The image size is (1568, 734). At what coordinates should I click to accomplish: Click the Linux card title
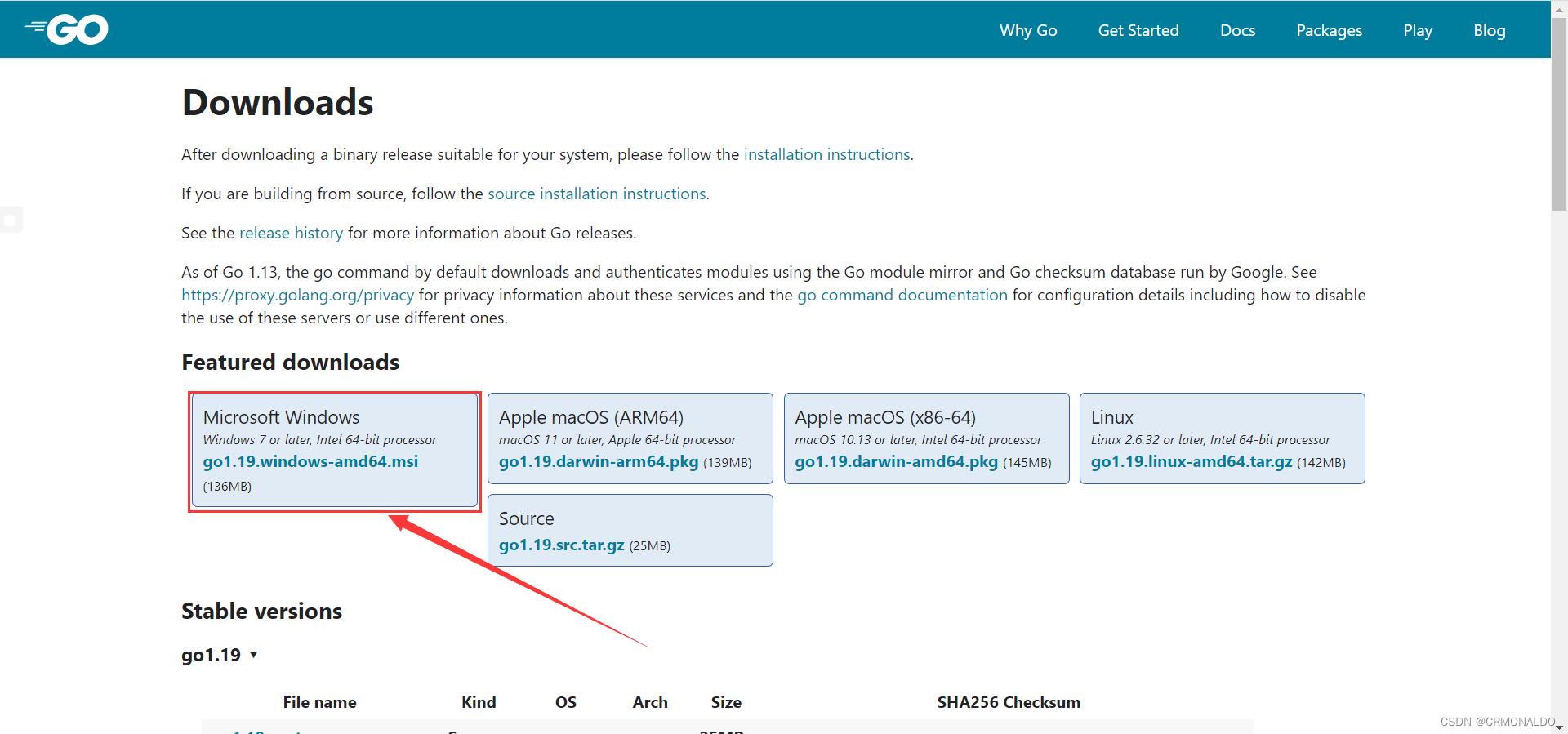tap(1112, 417)
